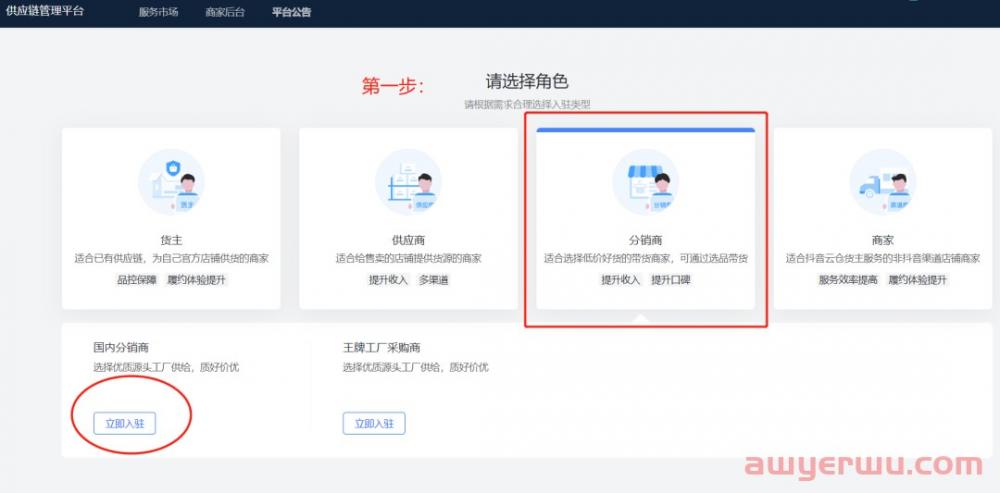Open the 服务市场 menu item

coord(158,13)
